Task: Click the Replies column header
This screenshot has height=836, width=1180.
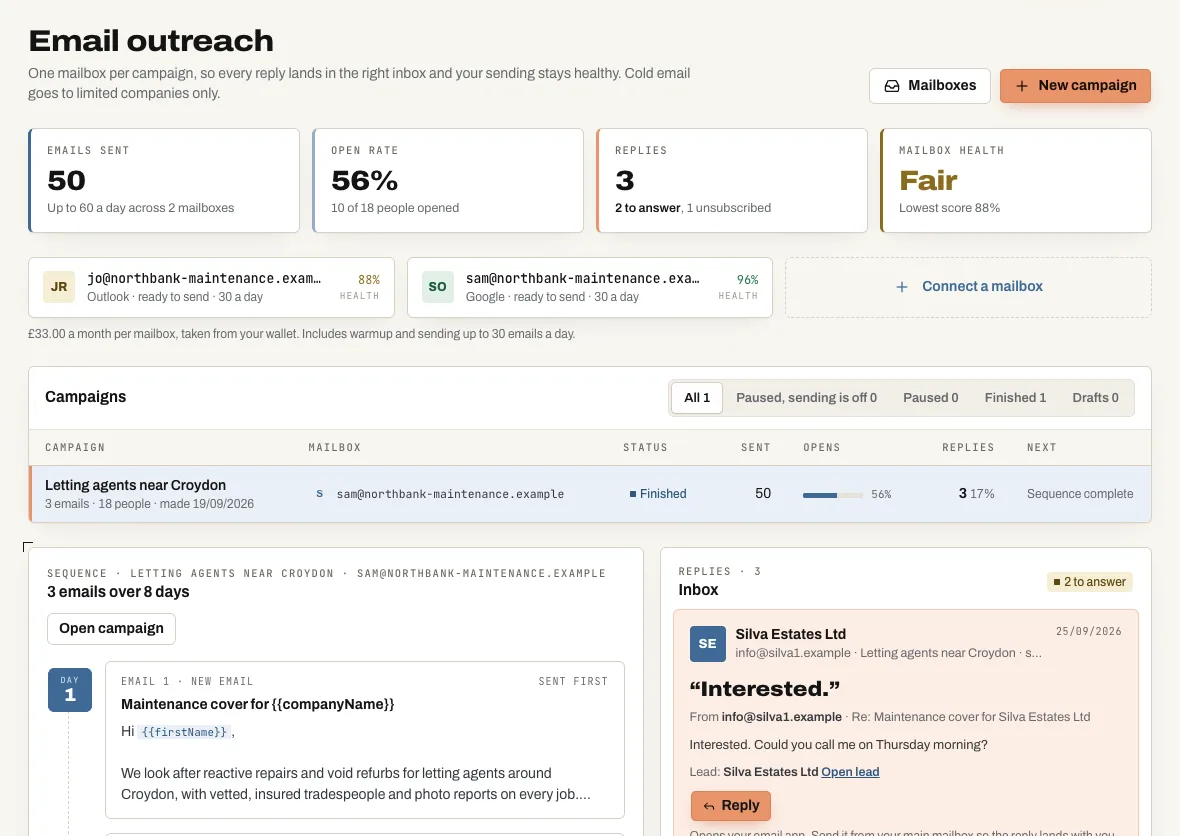Action: click(x=968, y=447)
